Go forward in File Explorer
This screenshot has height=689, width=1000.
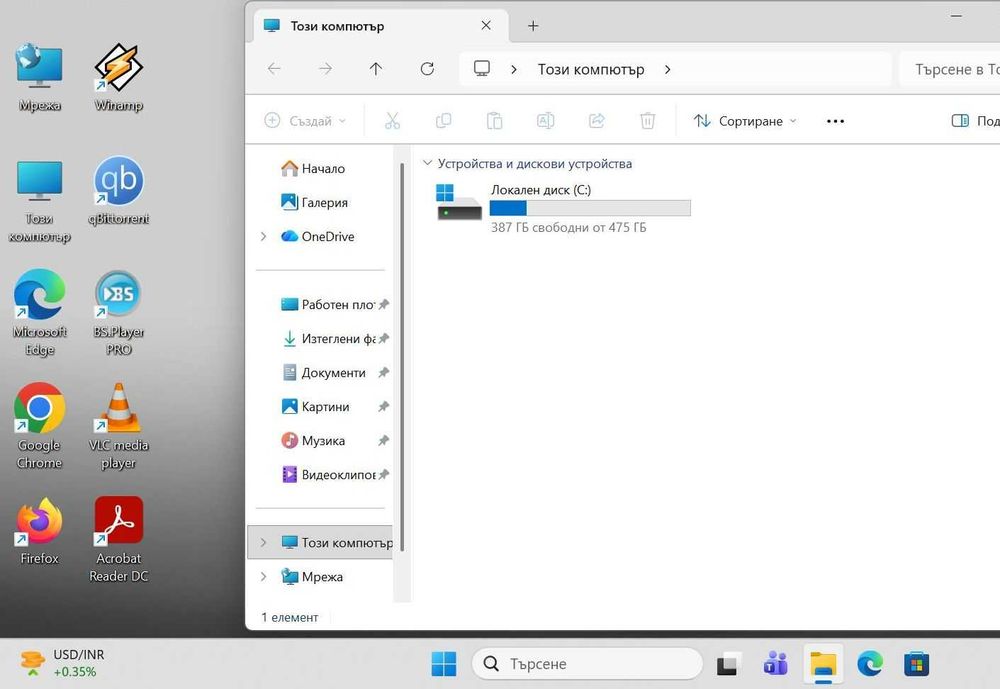coord(325,69)
